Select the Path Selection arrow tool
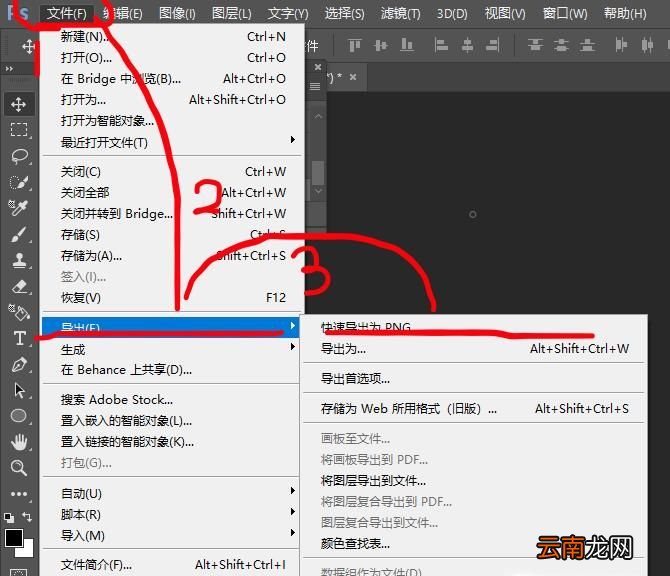 [x=18, y=390]
